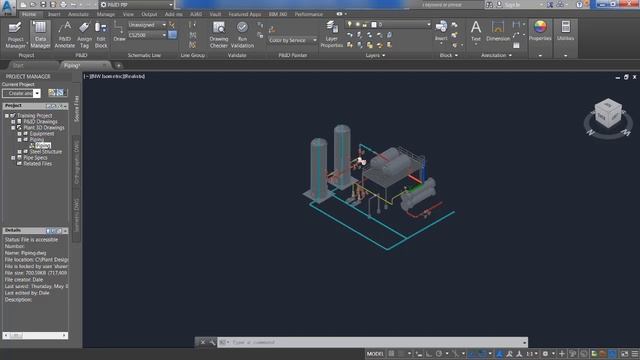Open the Project Manager ribbon button
The image size is (640, 360).
16,35
